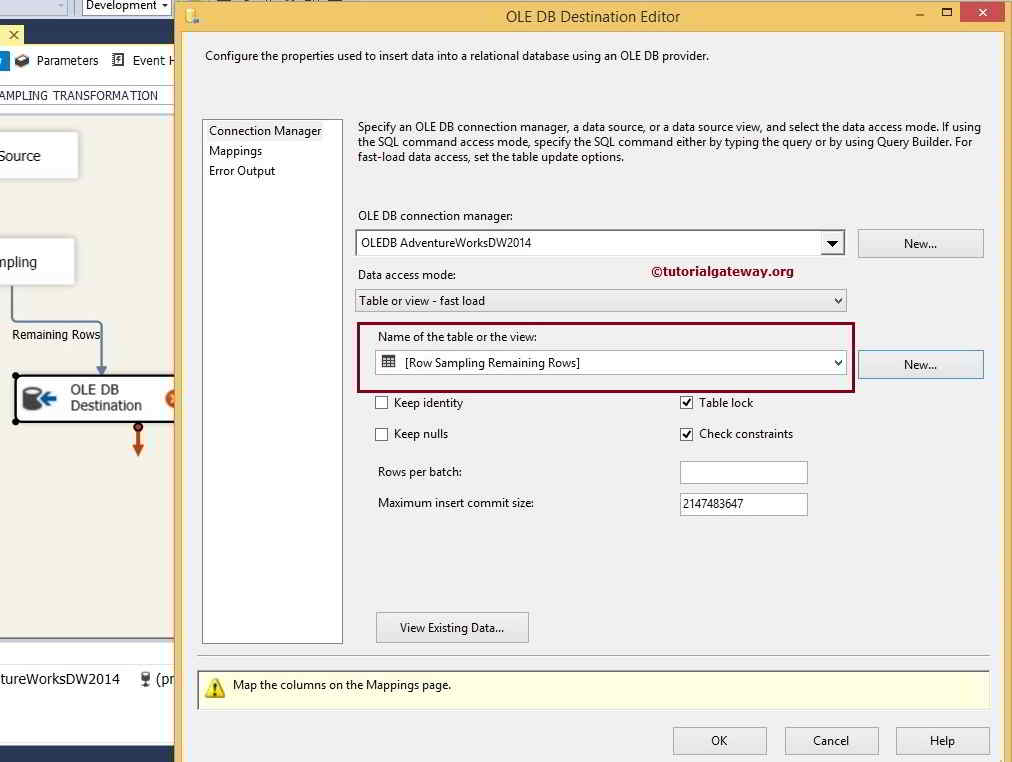Expand the table or view name dropdown
The image size is (1012, 762).
(x=838, y=364)
